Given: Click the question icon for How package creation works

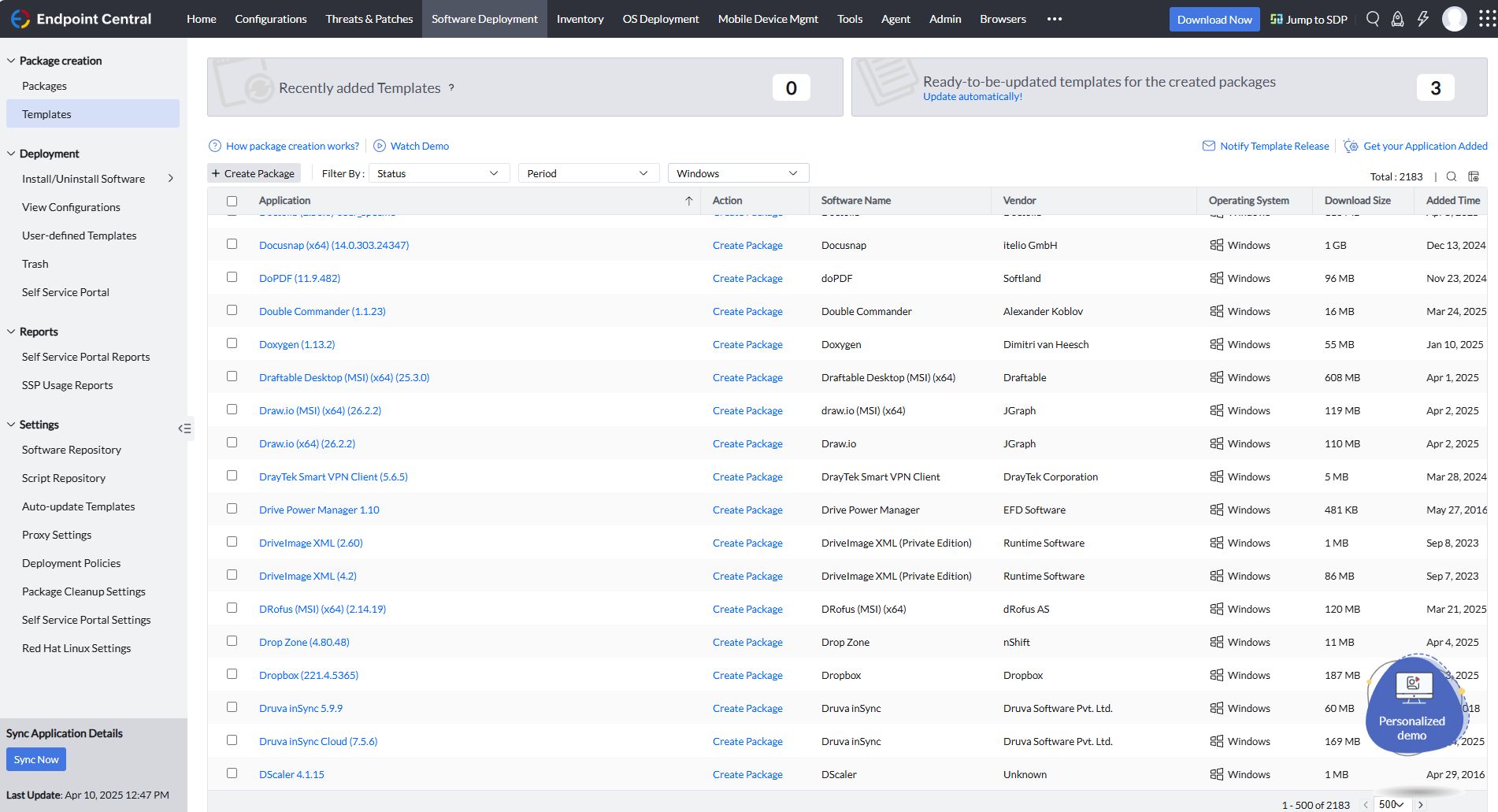Looking at the screenshot, I should pyautogui.click(x=214, y=146).
